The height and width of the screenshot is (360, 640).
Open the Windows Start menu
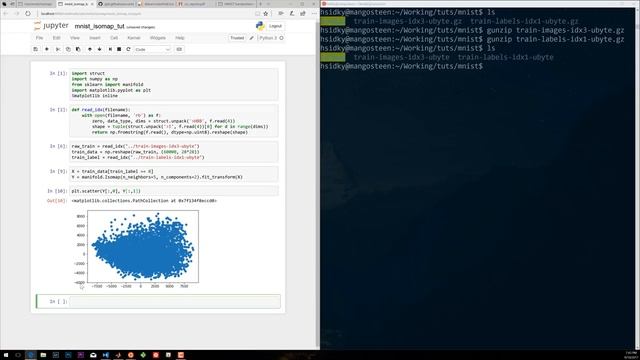pos(6,355)
